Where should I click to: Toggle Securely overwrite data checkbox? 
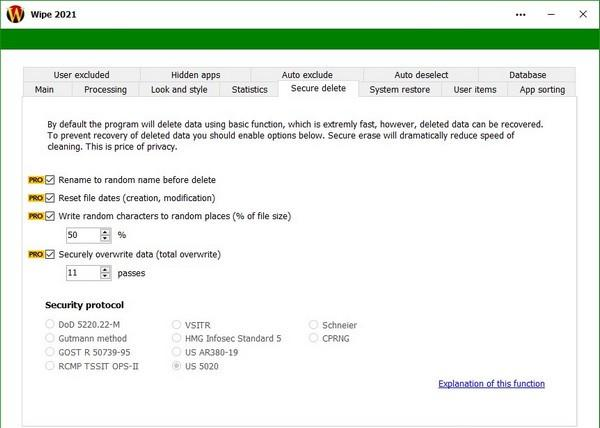tap(50, 254)
